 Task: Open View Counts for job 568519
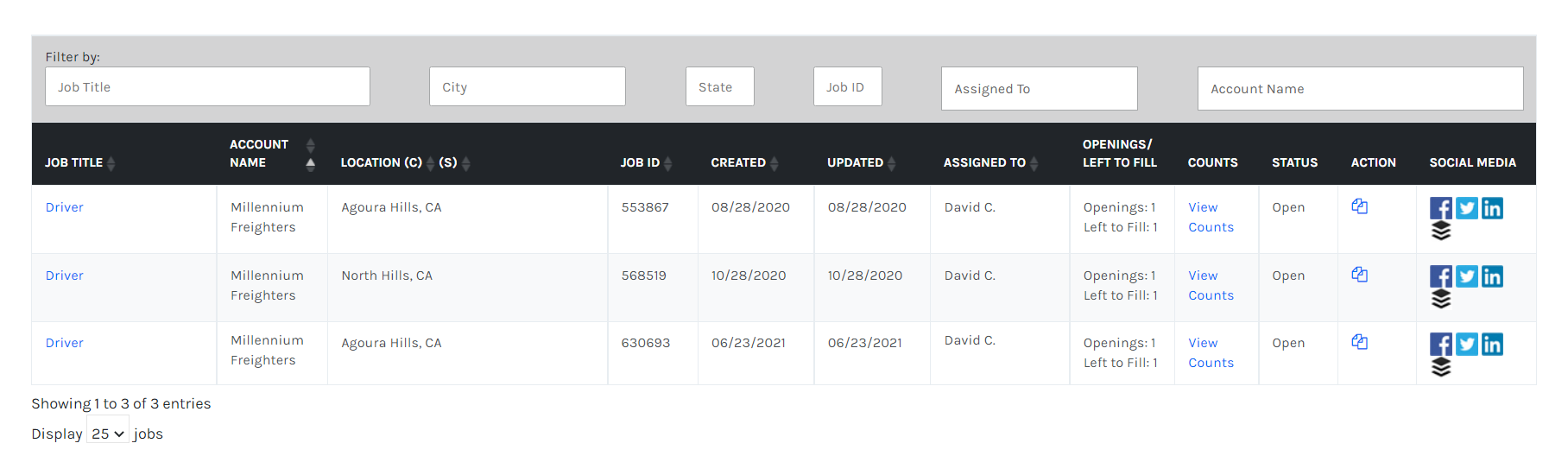pyautogui.click(x=1211, y=286)
